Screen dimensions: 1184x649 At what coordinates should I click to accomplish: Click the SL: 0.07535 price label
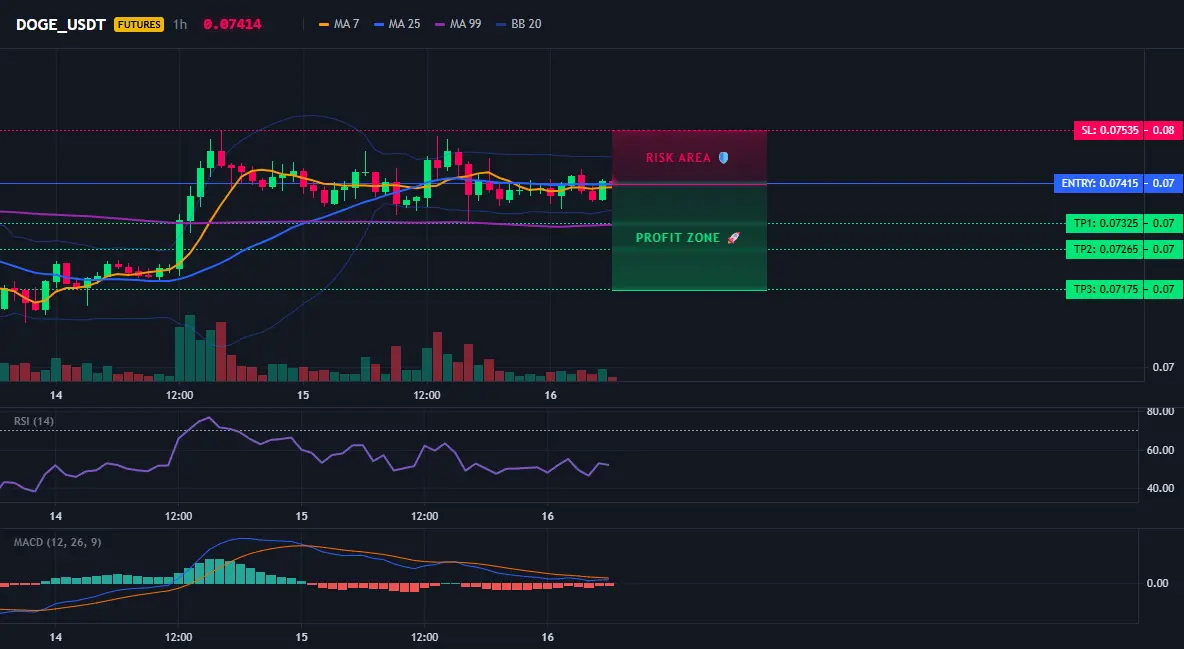point(1109,130)
